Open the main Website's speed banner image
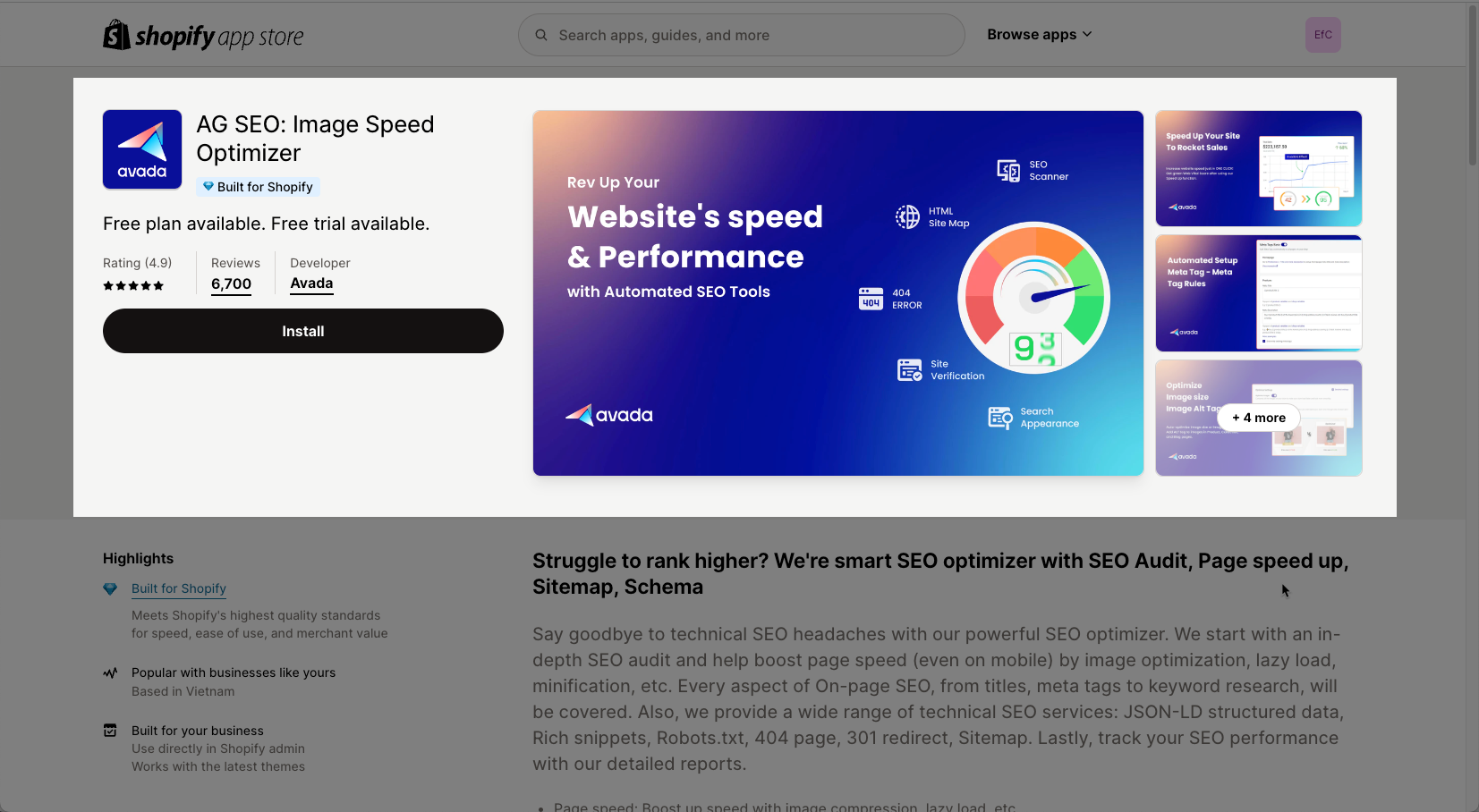Image resolution: width=1479 pixels, height=812 pixels. (838, 293)
